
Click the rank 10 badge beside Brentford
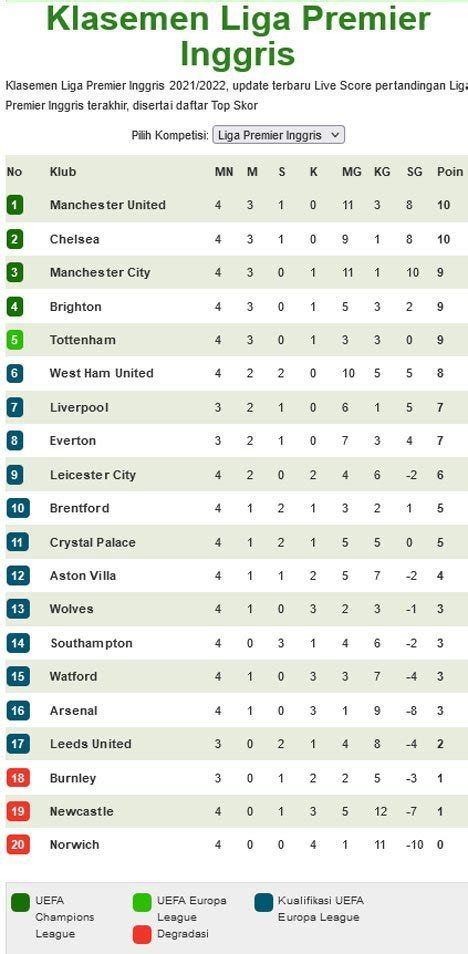tap(18, 508)
